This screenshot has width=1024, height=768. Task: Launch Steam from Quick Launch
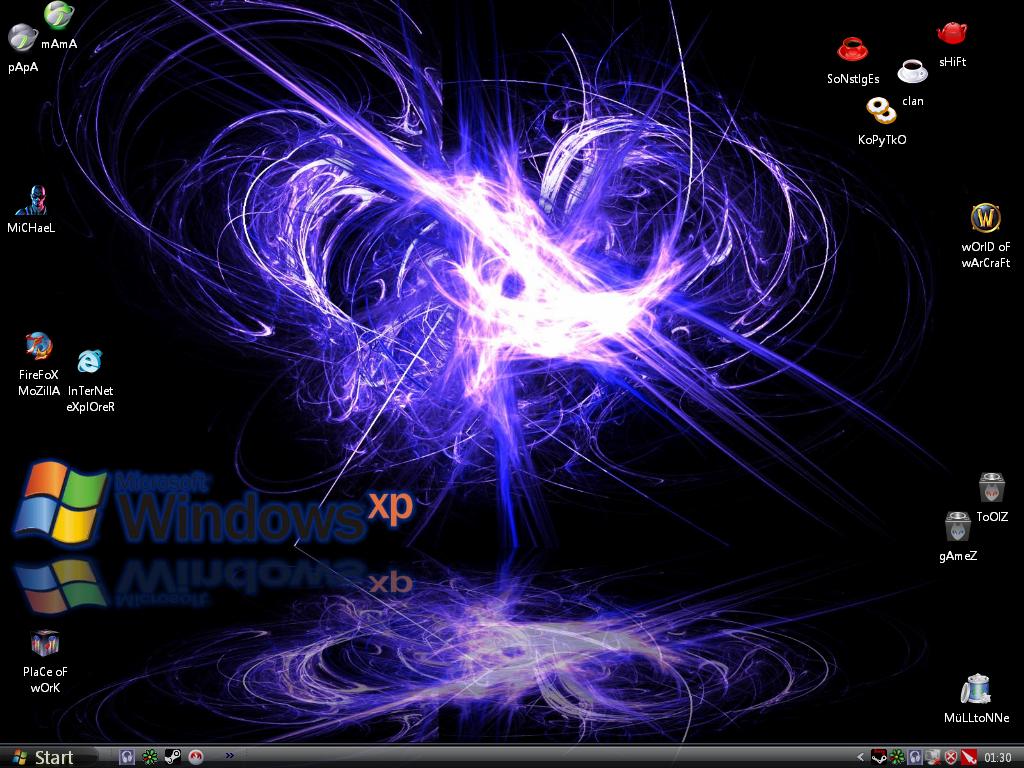pyautogui.click(x=172, y=758)
